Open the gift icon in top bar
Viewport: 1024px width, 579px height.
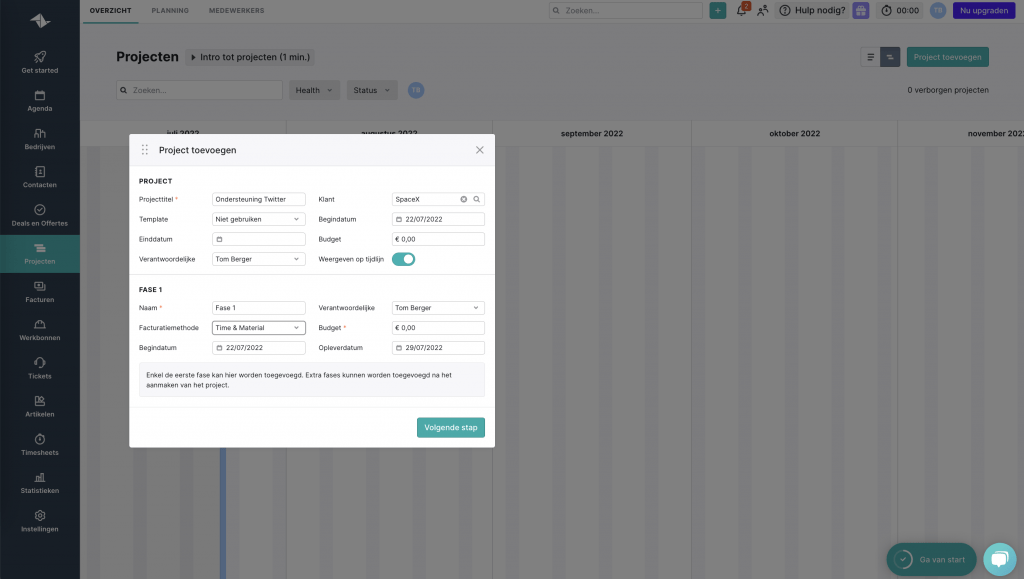point(861,10)
